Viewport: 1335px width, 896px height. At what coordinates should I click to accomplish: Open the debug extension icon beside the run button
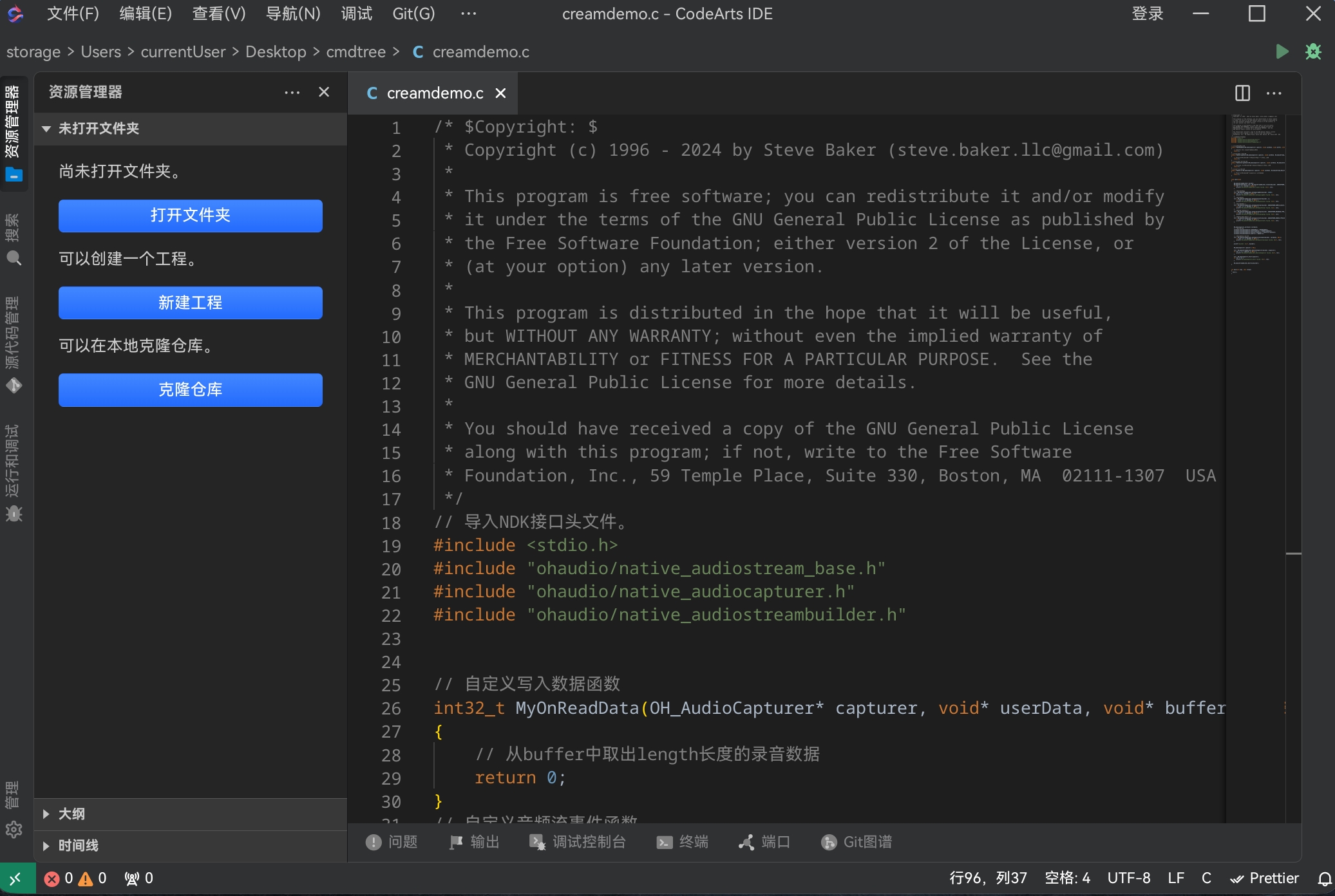click(1314, 52)
